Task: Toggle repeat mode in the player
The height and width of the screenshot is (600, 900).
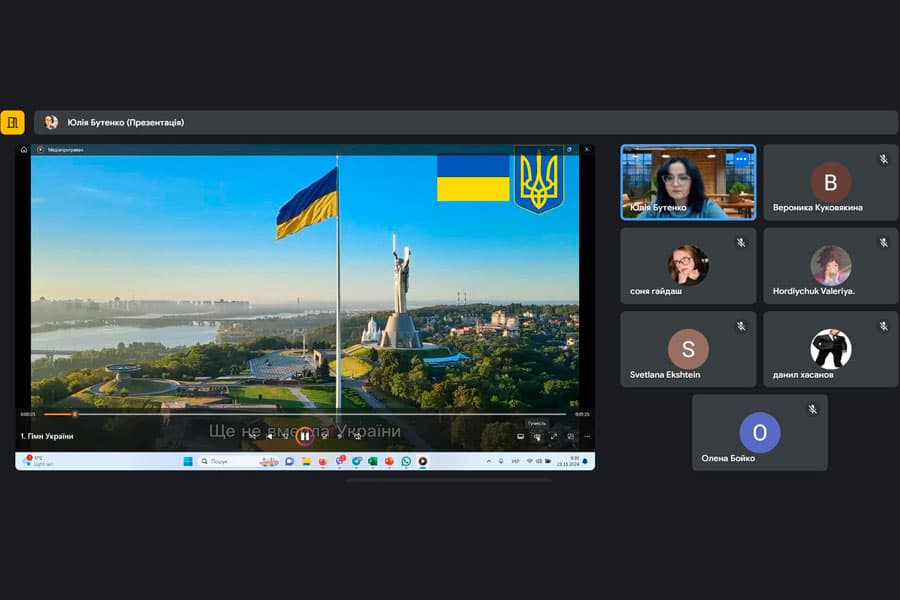Action: tap(358, 436)
